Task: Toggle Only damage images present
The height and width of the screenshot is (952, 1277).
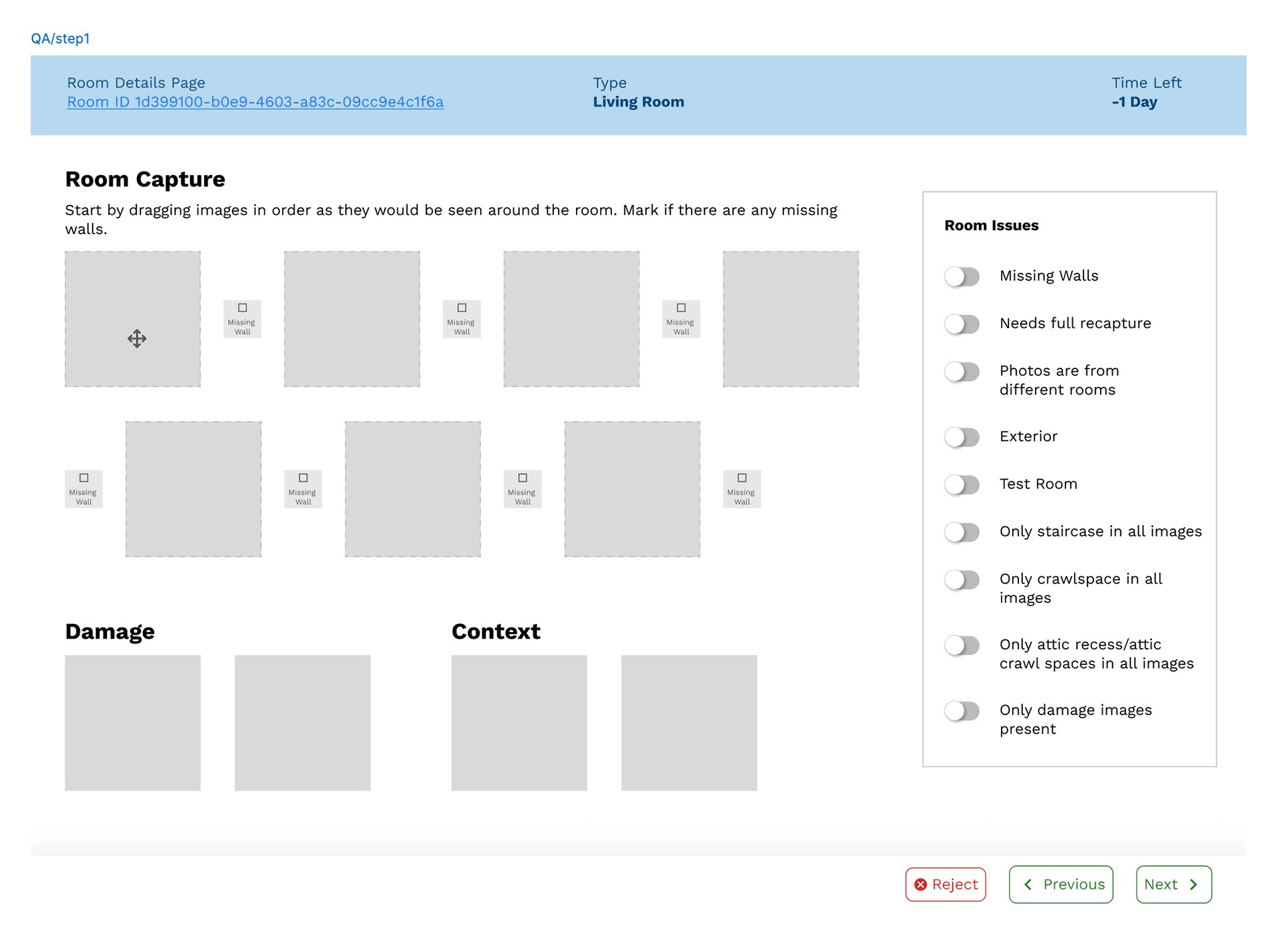Action: pos(962,711)
